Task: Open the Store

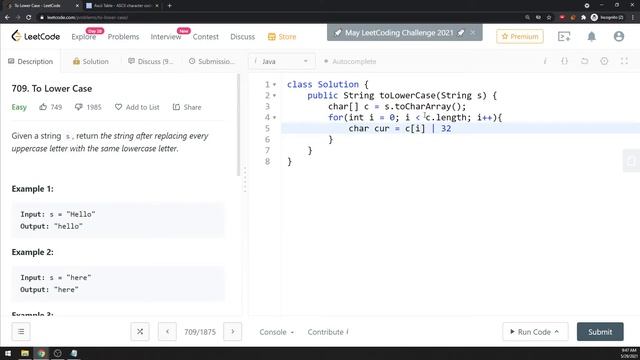Action: pos(282,37)
